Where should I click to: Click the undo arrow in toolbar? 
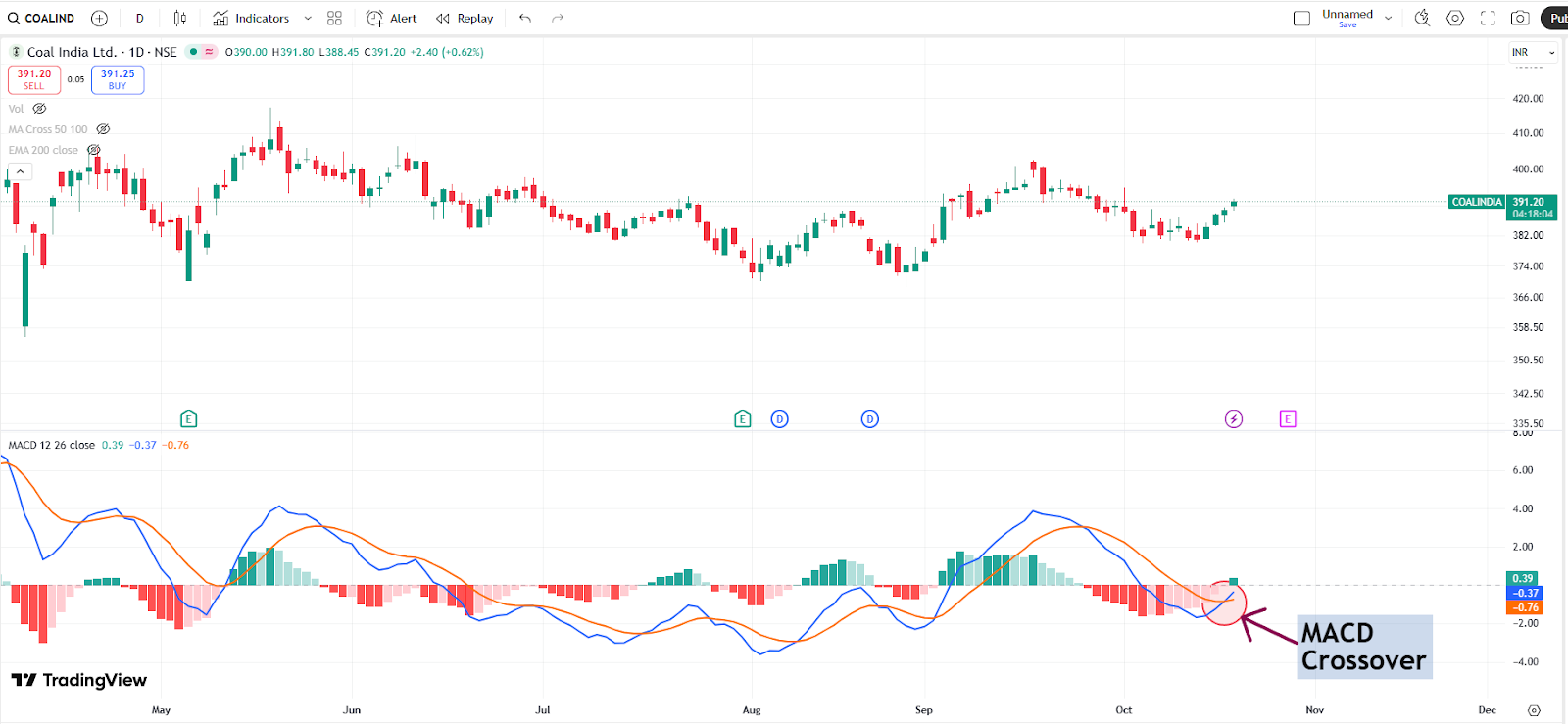[525, 19]
